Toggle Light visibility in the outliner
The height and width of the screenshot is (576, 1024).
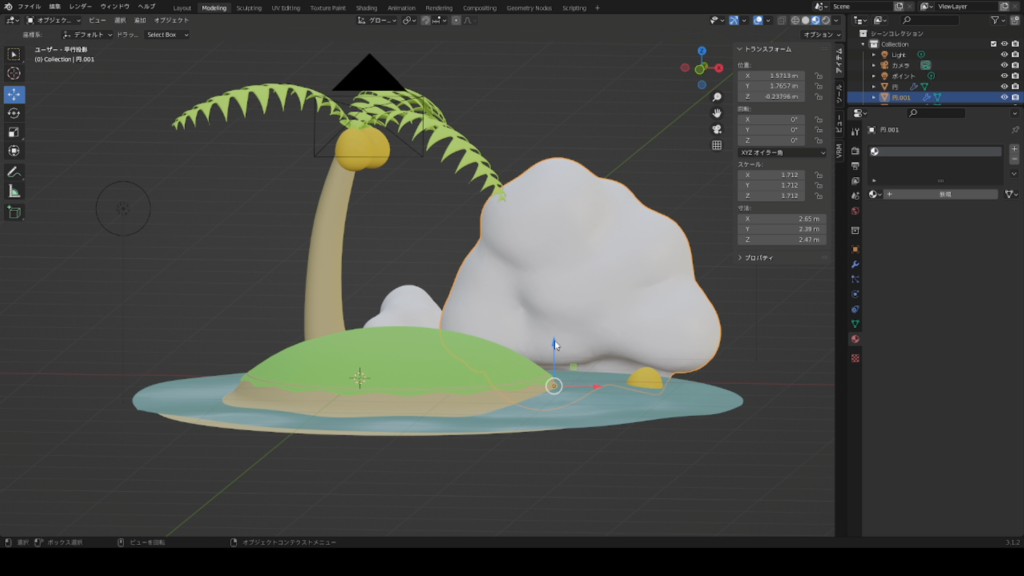pos(1004,55)
